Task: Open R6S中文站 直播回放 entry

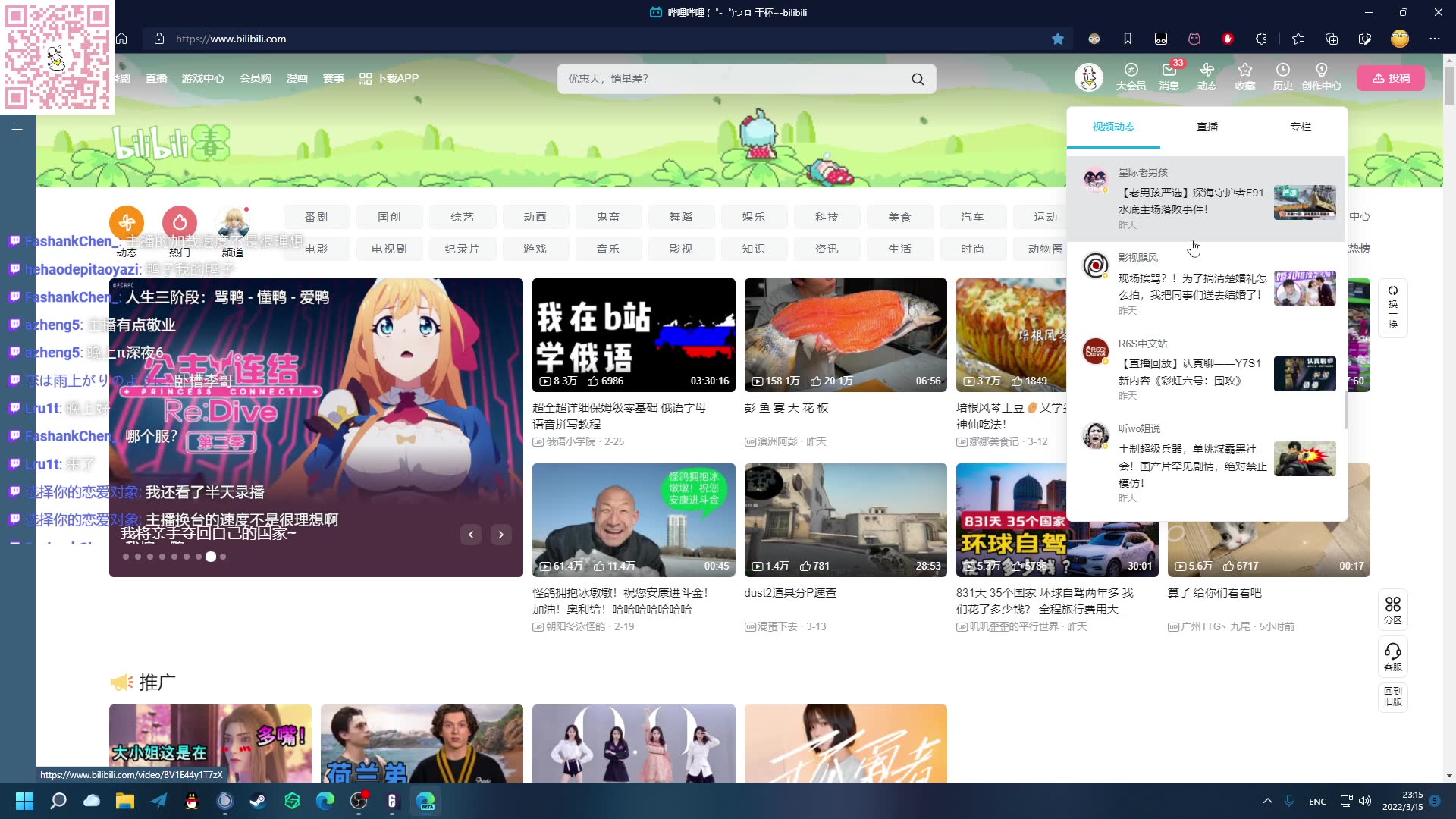Action: [x=1206, y=369]
